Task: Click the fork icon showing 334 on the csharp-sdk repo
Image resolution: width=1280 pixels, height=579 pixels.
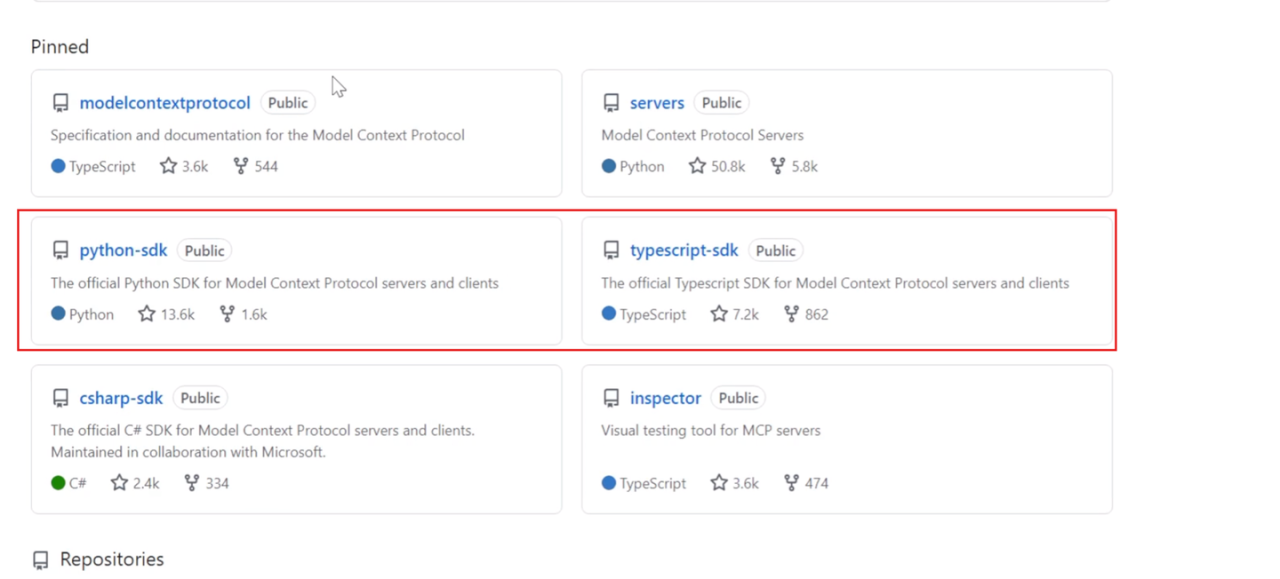Action: click(191, 483)
